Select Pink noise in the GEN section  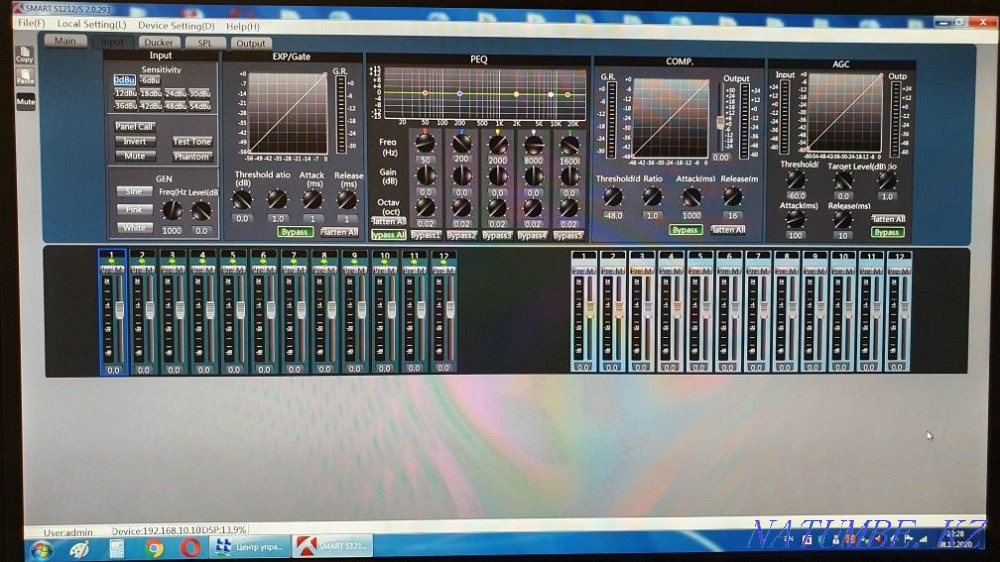[x=133, y=209]
